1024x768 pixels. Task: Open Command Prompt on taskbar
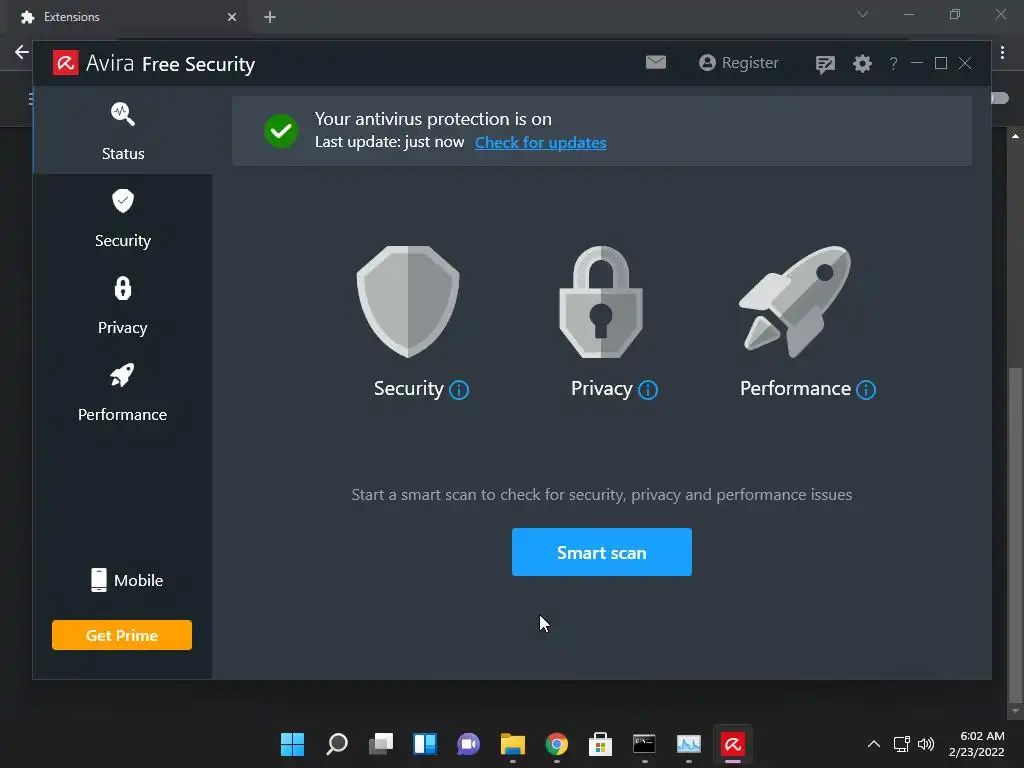(x=644, y=744)
